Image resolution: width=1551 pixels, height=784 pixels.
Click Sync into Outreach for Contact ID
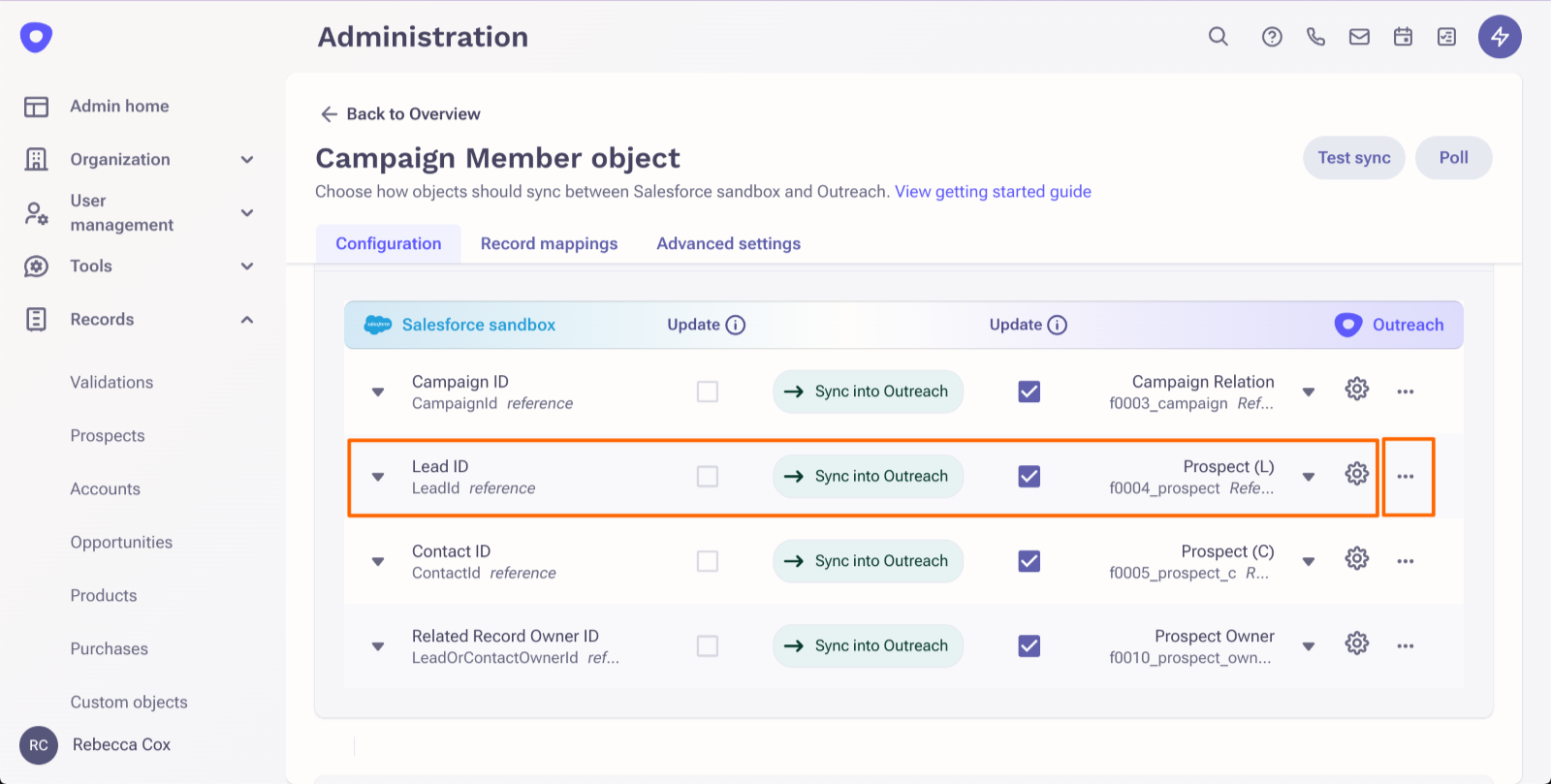[868, 561]
